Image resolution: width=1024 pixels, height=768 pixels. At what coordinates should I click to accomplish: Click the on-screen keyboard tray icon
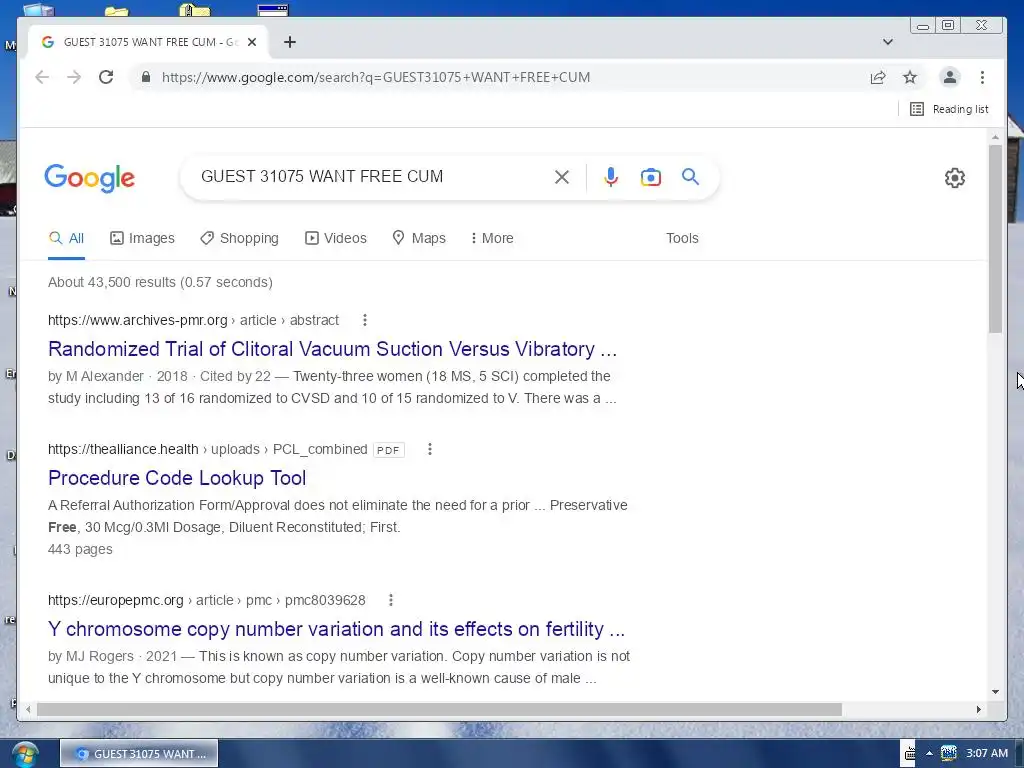910,754
